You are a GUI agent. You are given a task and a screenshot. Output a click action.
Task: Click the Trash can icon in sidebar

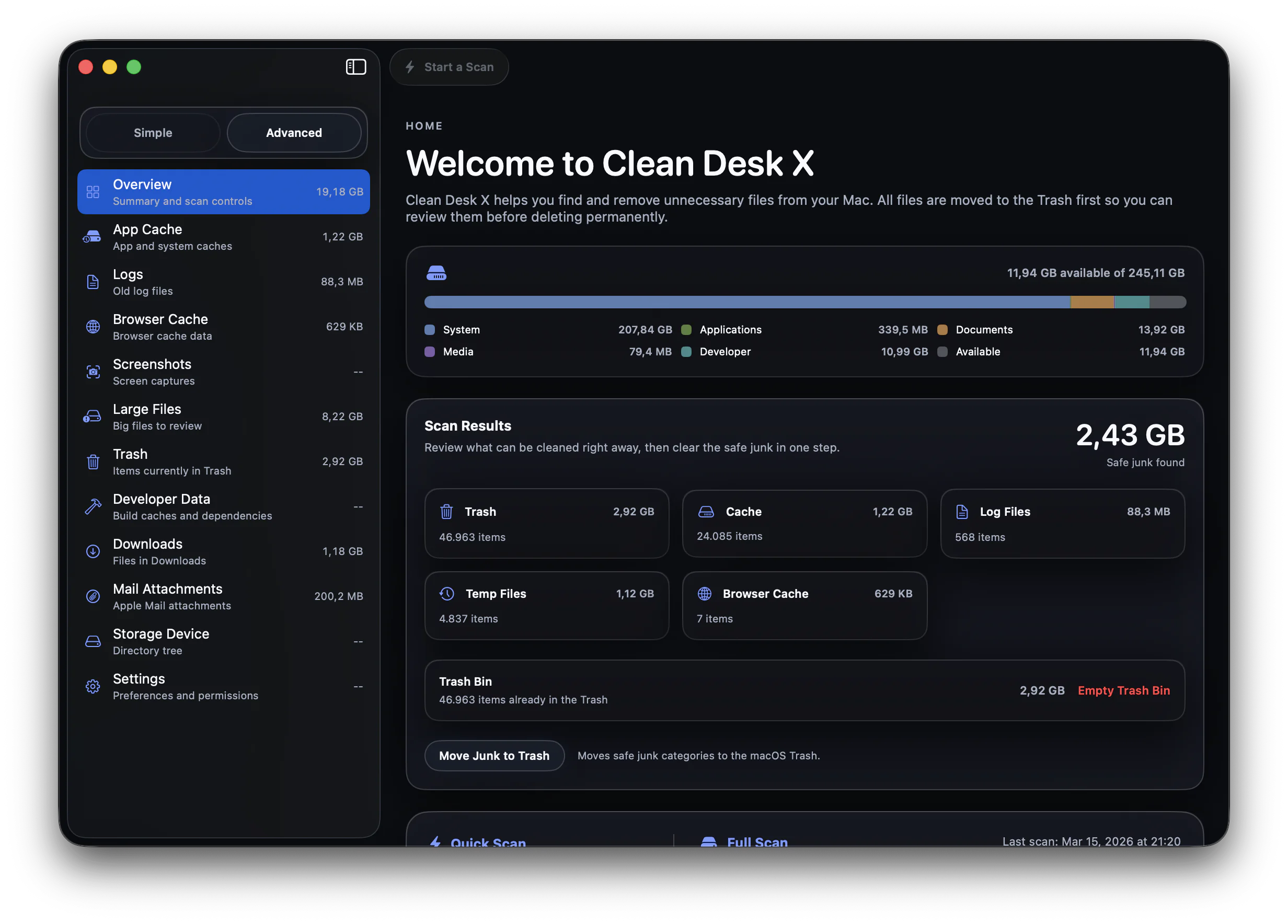point(93,461)
